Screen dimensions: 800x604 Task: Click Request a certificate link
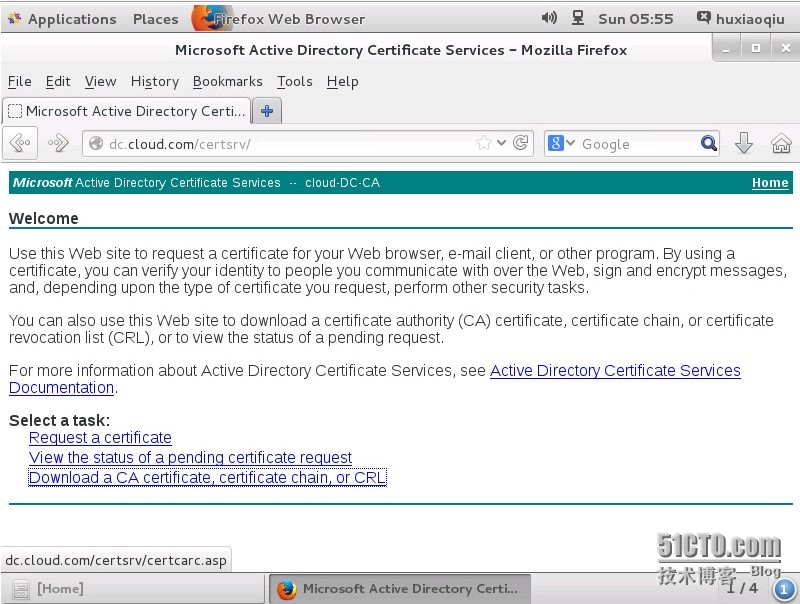click(100, 438)
